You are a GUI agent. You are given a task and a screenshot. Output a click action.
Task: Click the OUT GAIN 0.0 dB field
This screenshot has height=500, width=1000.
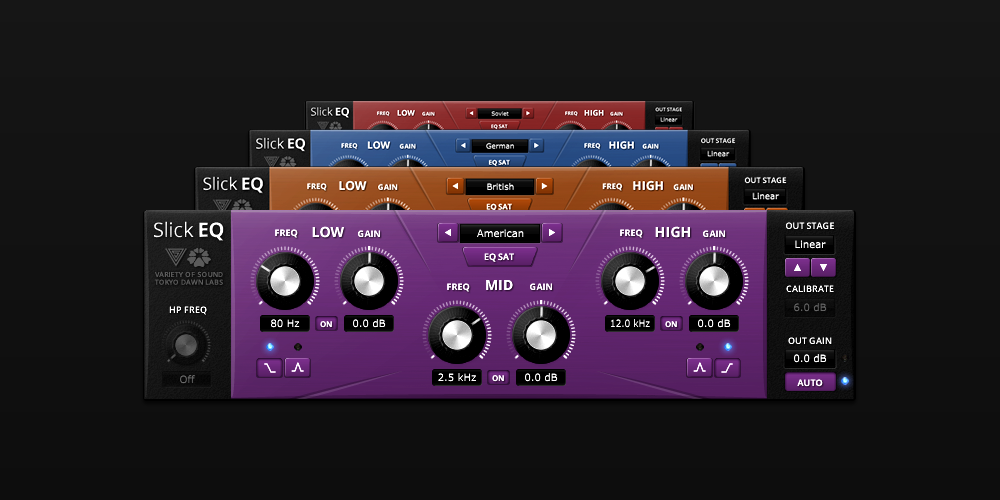tap(810, 358)
